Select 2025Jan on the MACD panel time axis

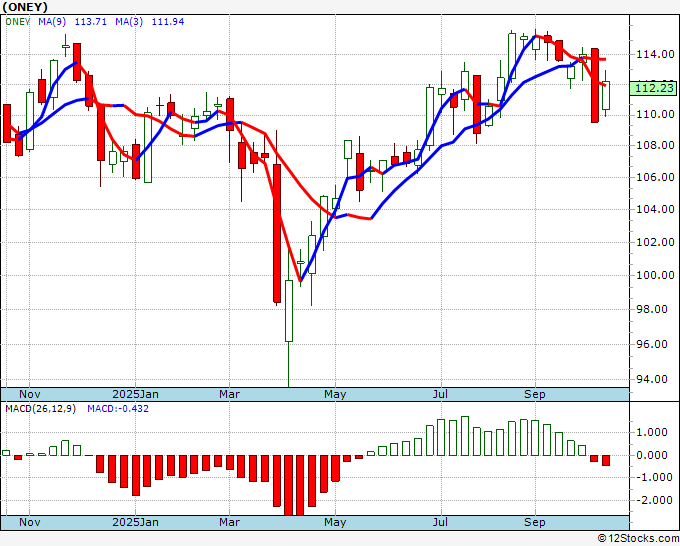tap(135, 522)
